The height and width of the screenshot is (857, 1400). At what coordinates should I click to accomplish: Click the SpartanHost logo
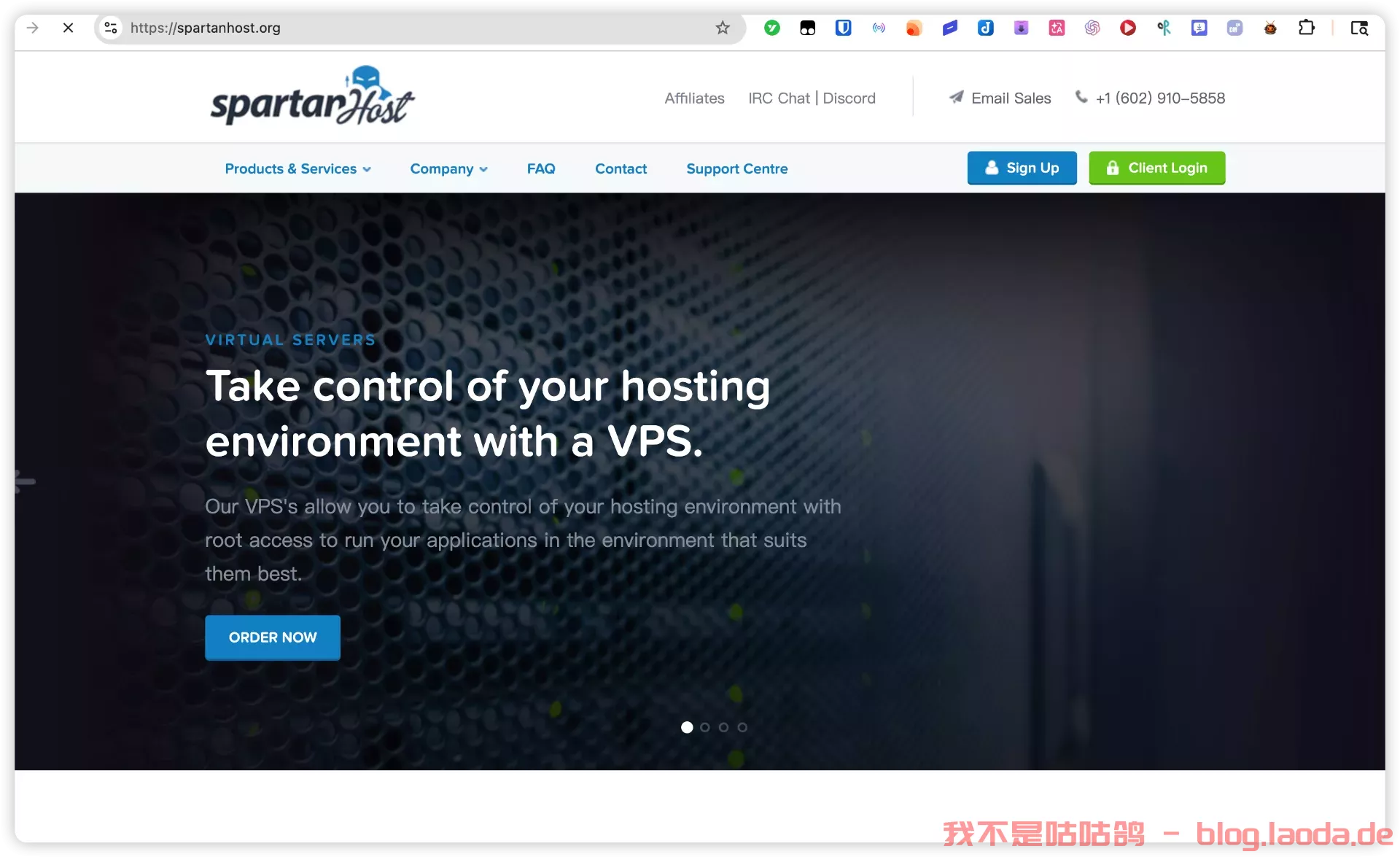pos(312,97)
